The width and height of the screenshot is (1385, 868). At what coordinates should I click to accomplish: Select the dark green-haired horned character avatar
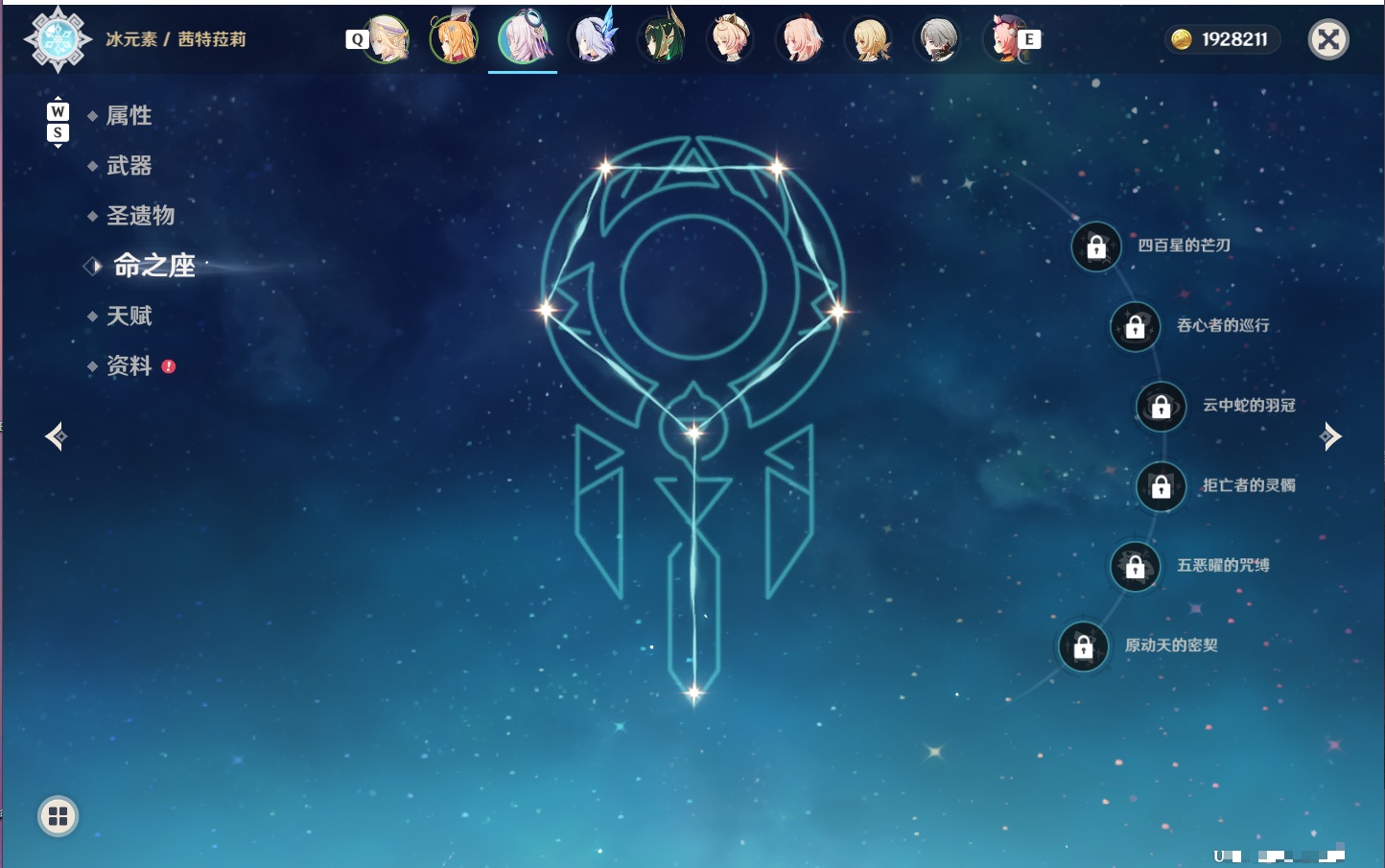pyautogui.click(x=662, y=39)
